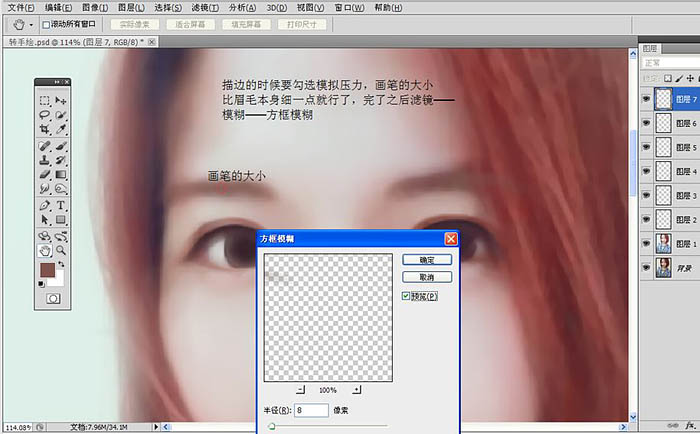Image resolution: width=700 pixels, height=434 pixels.
Task: Click 取消 in the box blur dialog
Action: [427, 277]
